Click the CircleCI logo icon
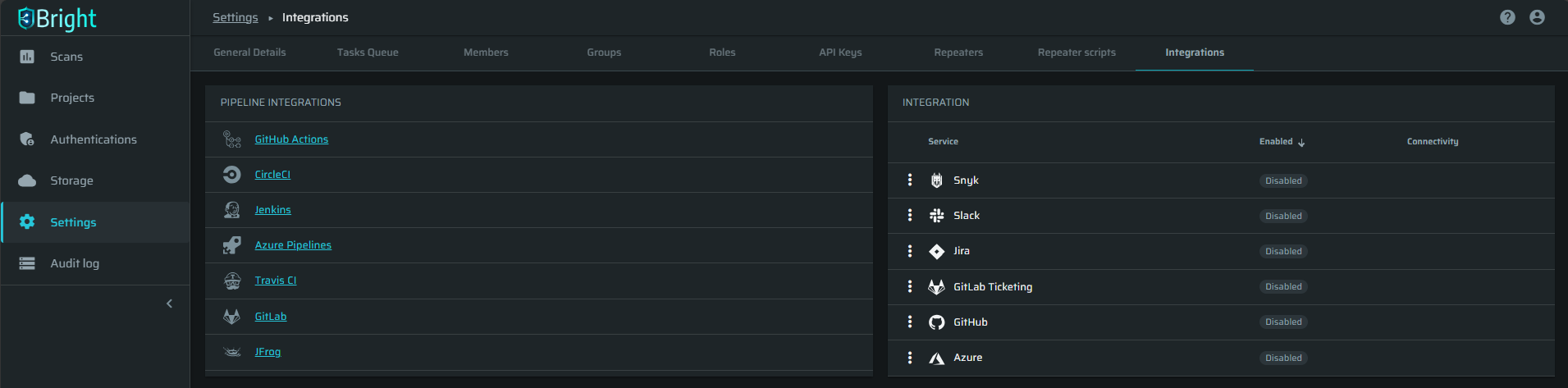This screenshot has width=1568, height=388. [x=232, y=175]
